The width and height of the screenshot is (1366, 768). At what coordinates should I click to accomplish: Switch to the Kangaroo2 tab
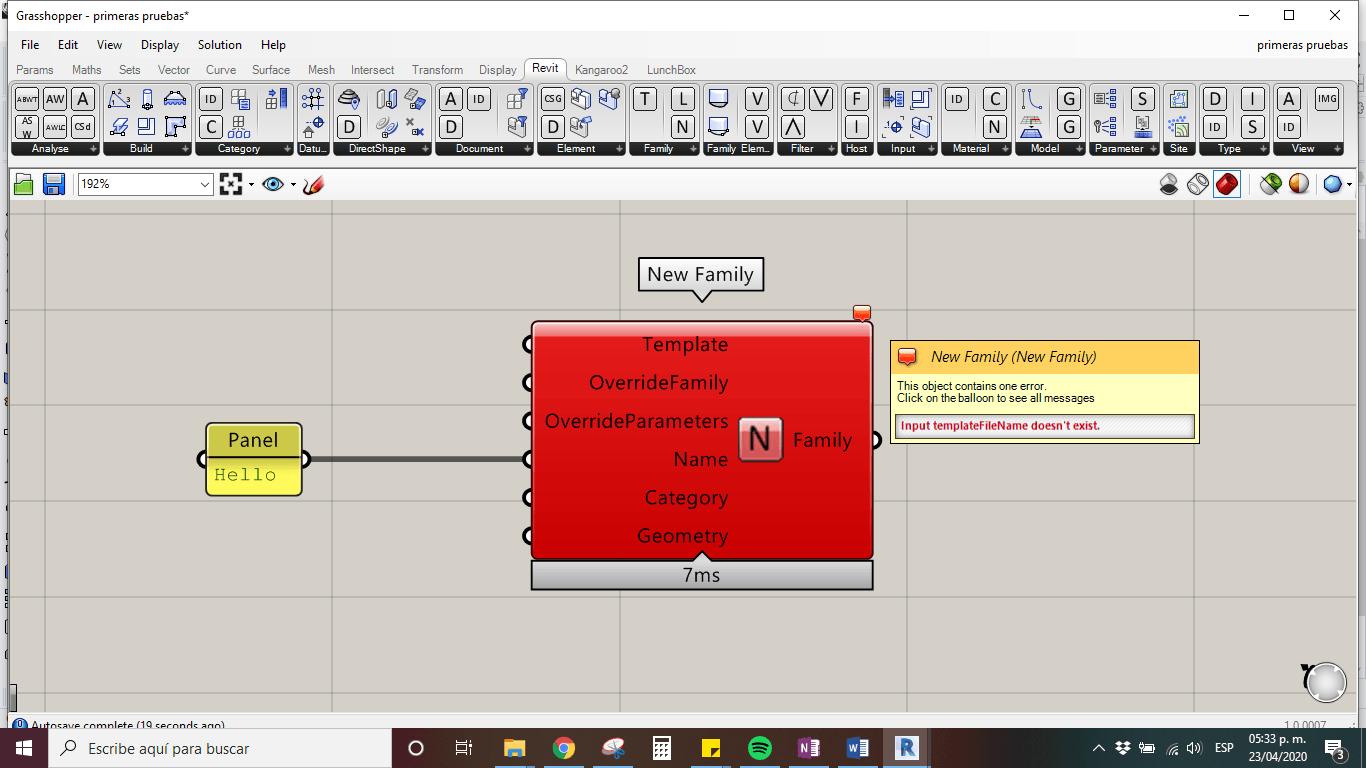601,70
